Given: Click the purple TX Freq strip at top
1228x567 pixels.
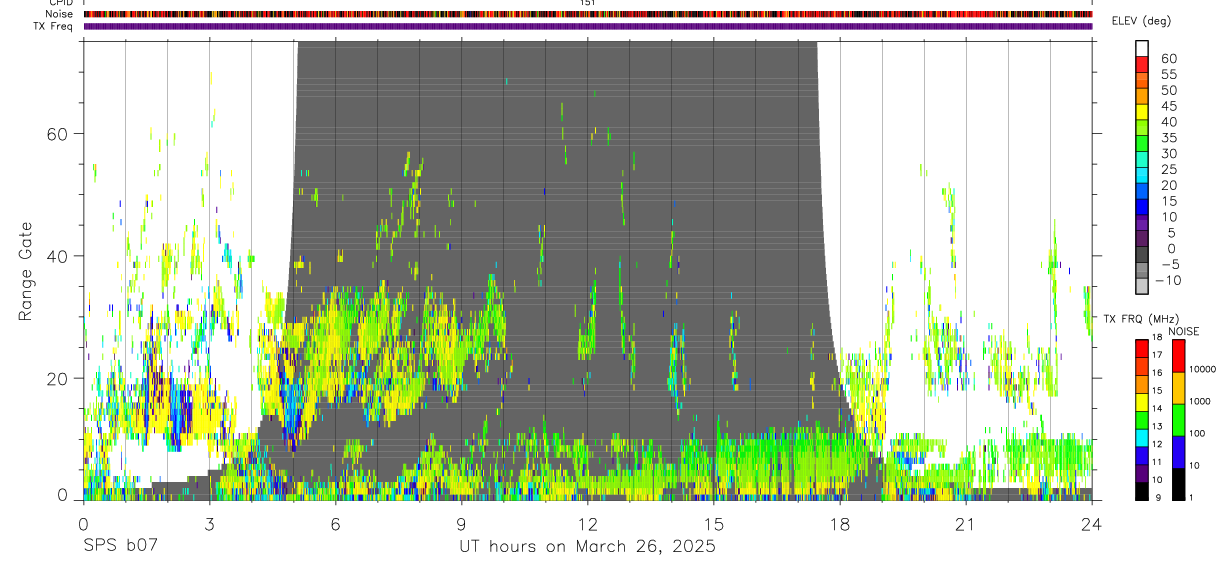Looking at the screenshot, I should [x=588, y=26].
